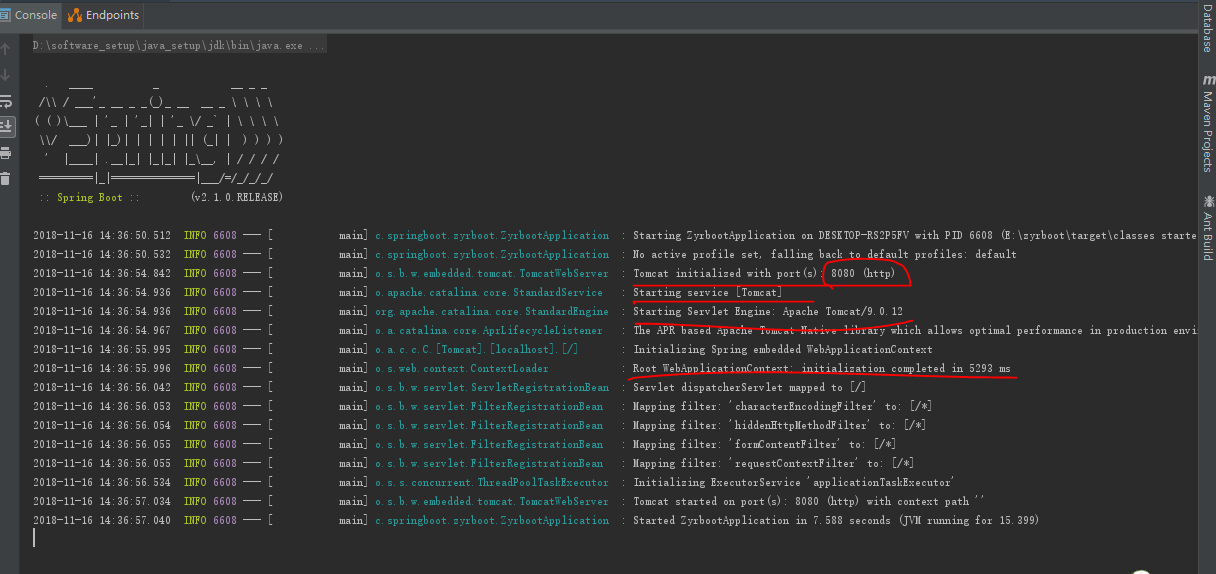The width and height of the screenshot is (1216, 574).
Task: Click the Down the stack trace arrow
Action: 5,75
